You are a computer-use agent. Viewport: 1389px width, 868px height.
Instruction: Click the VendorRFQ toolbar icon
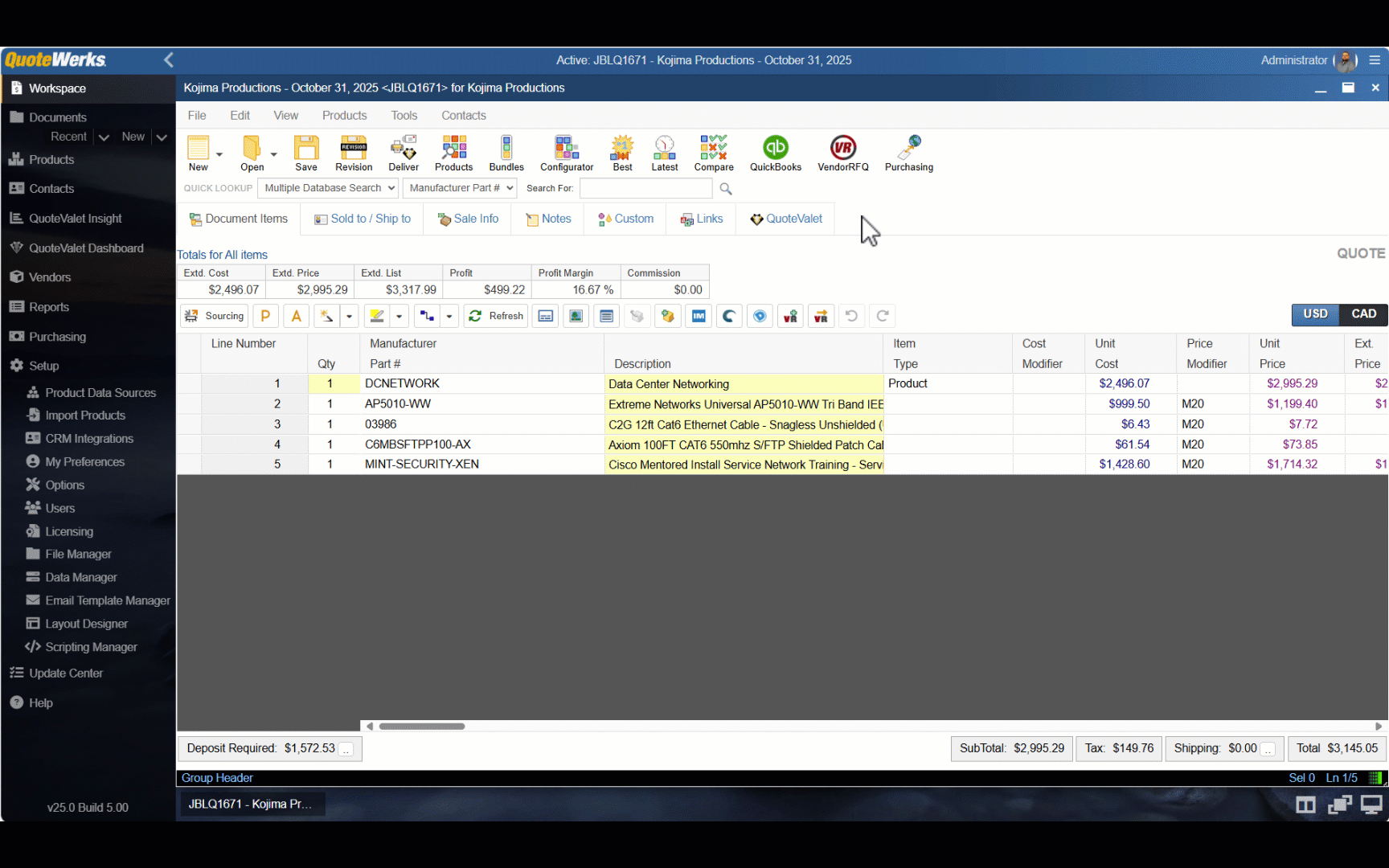pyautogui.click(x=842, y=153)
